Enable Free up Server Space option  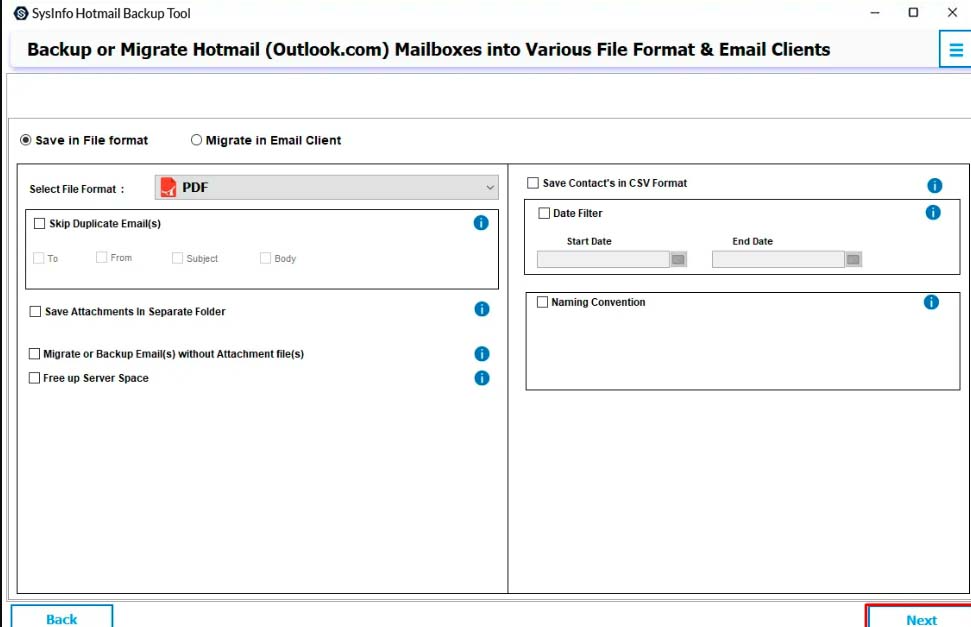click(35, 378)
